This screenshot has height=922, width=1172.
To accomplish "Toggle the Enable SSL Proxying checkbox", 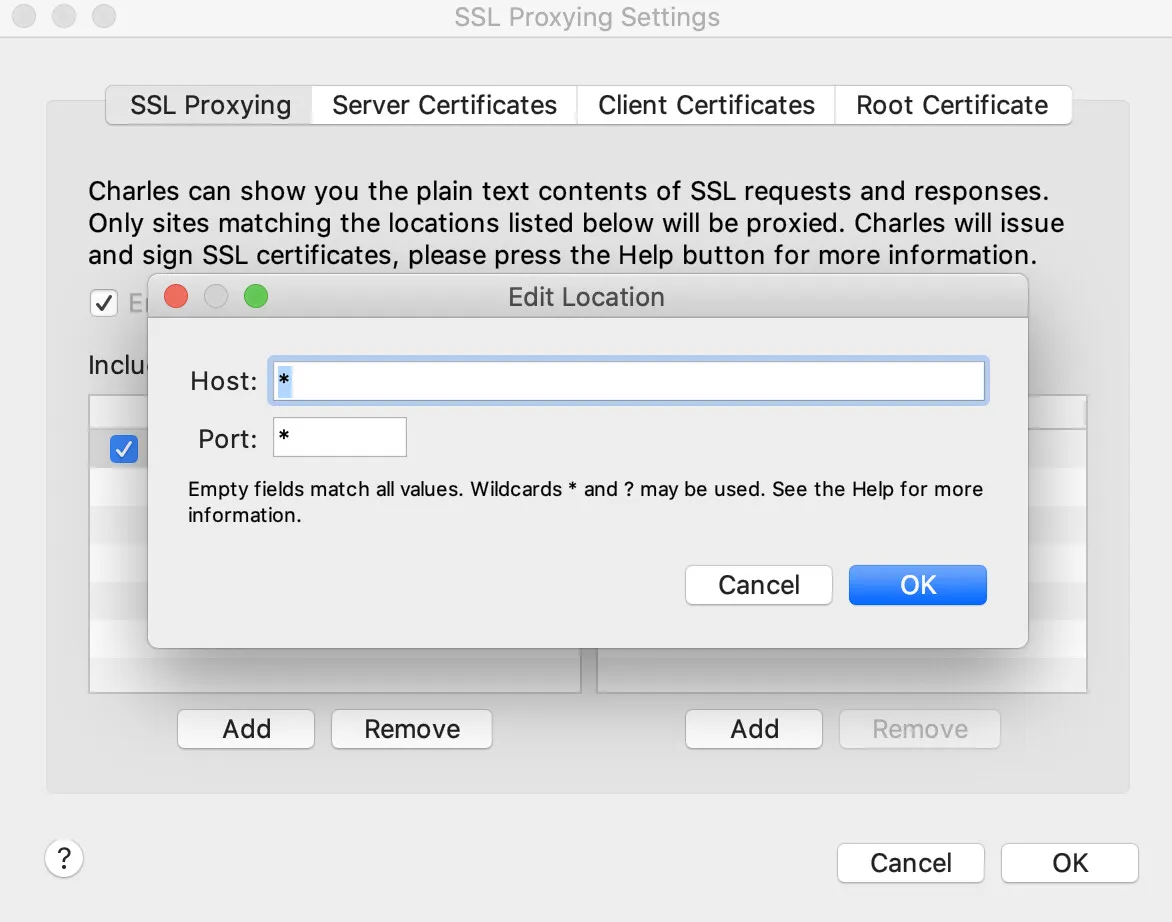I will click(104, 303).
